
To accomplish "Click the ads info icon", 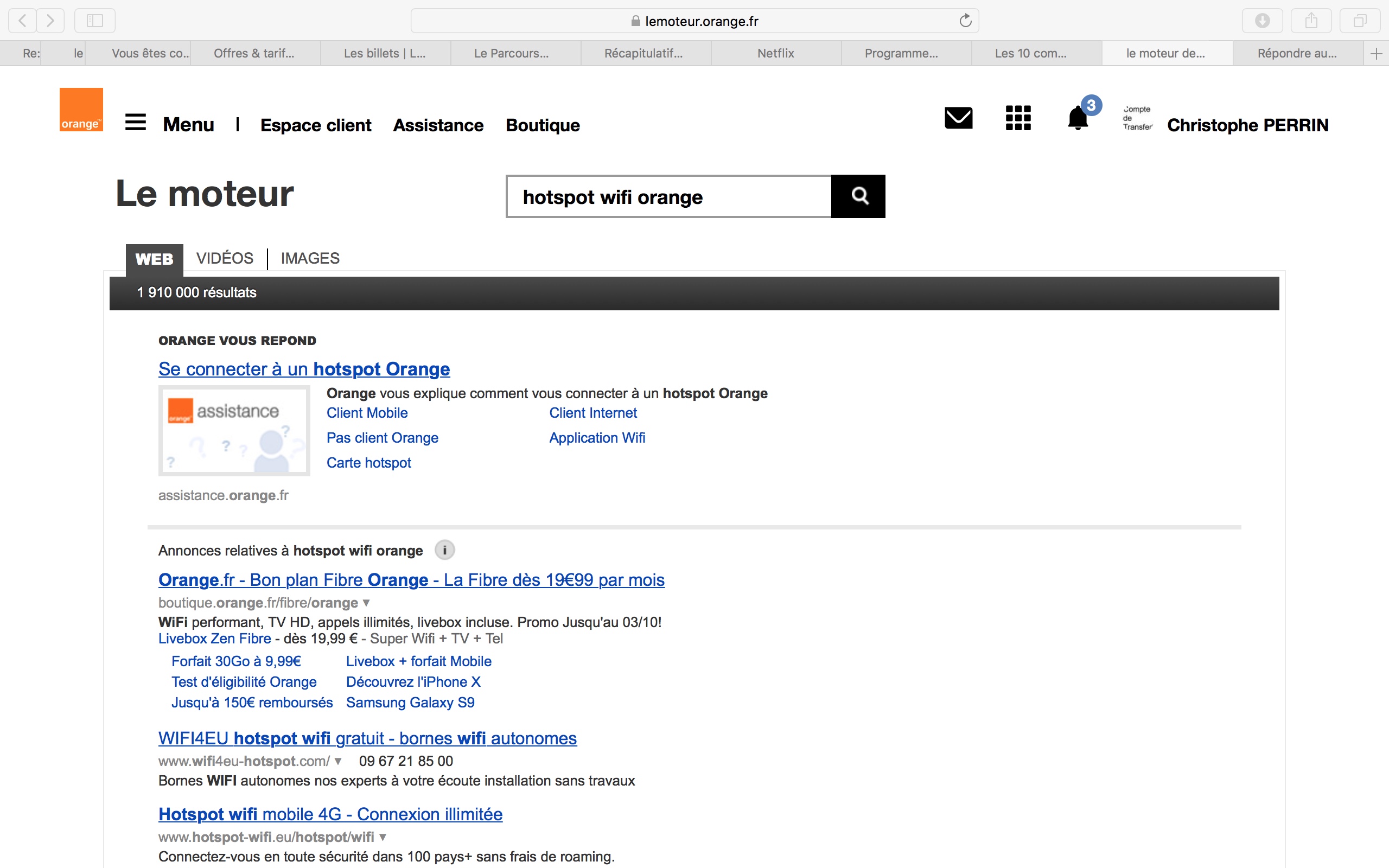I will tap(444, 550).
